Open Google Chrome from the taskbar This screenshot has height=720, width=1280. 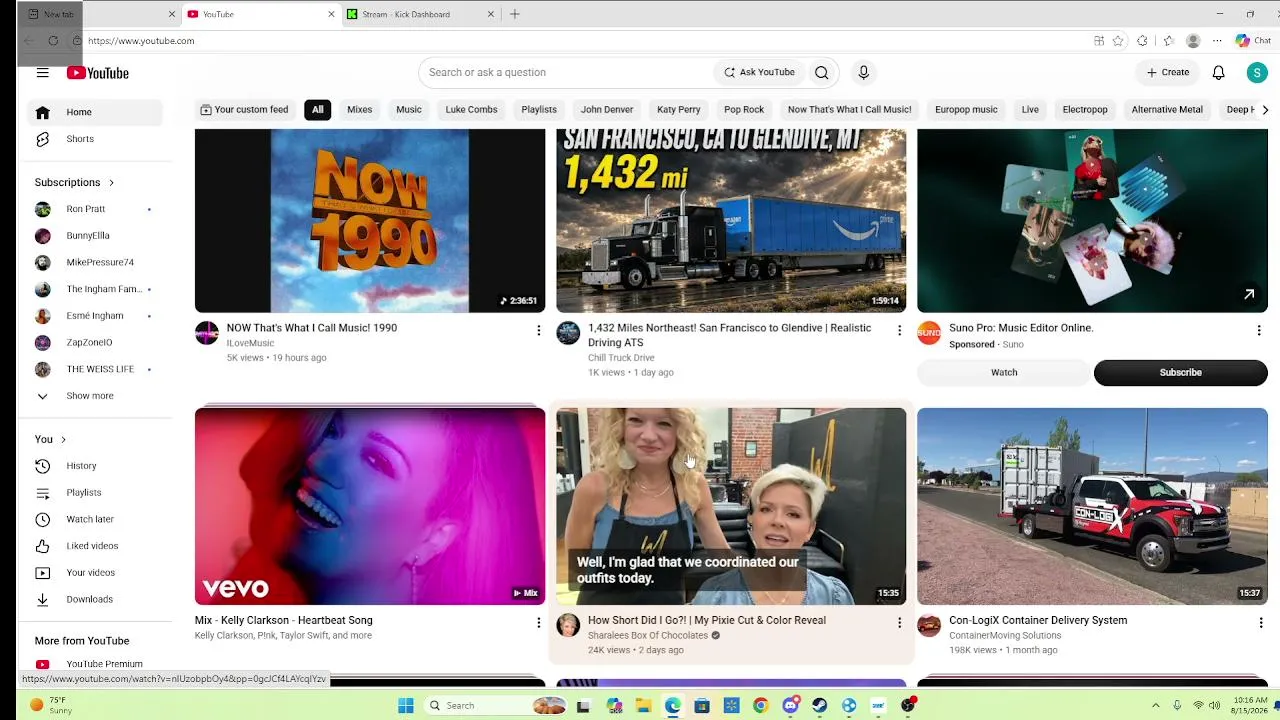(761, 705)
